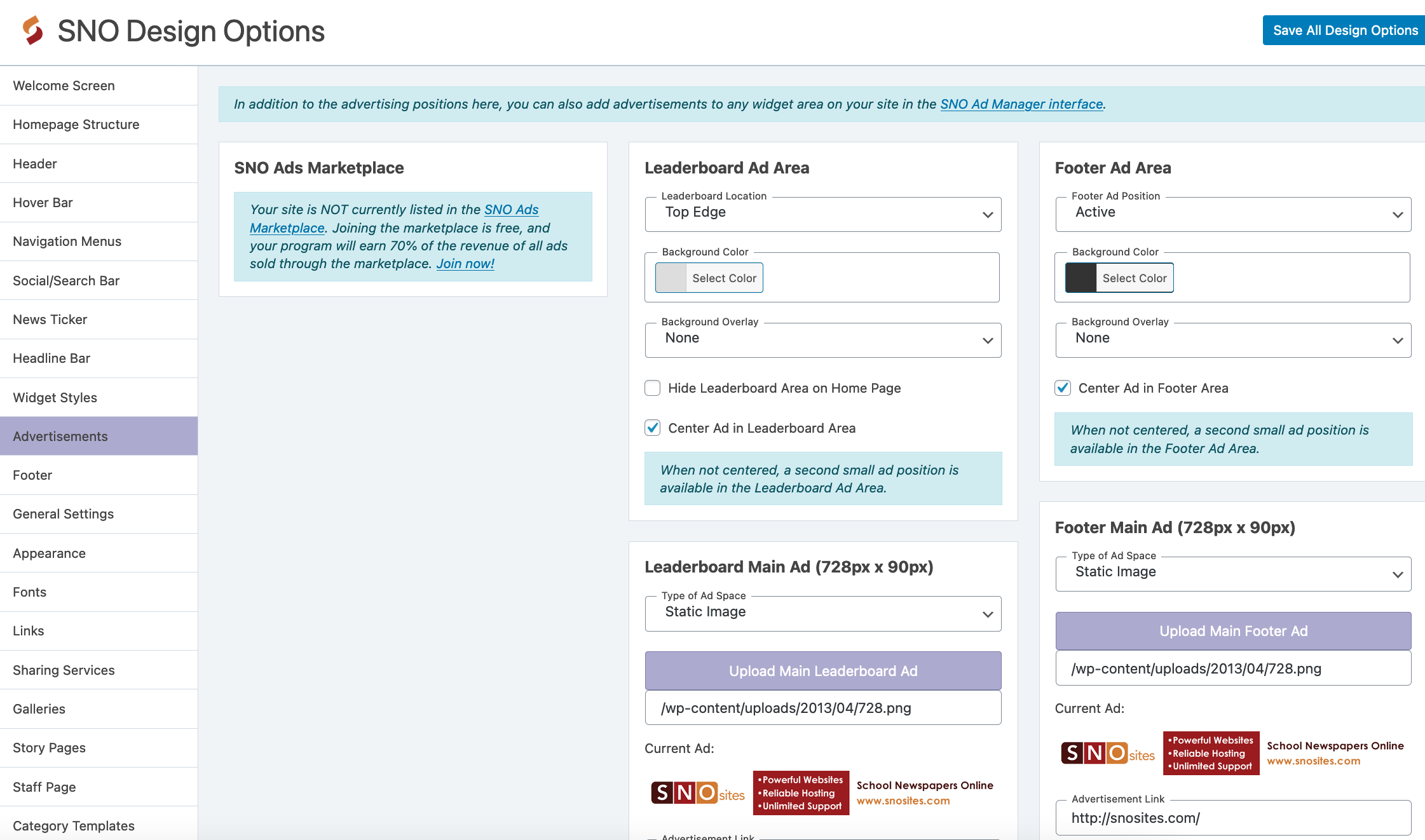
Task: Open Widget Styles section
Action: click(99, 398)
